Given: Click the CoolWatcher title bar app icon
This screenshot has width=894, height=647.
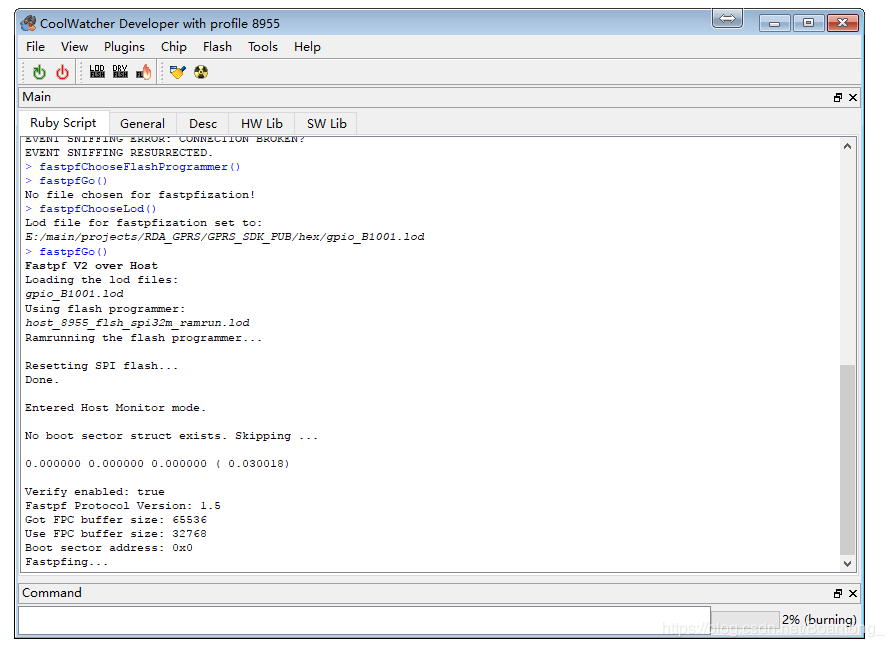Looking at the screenshot, I should click(29, 23).
